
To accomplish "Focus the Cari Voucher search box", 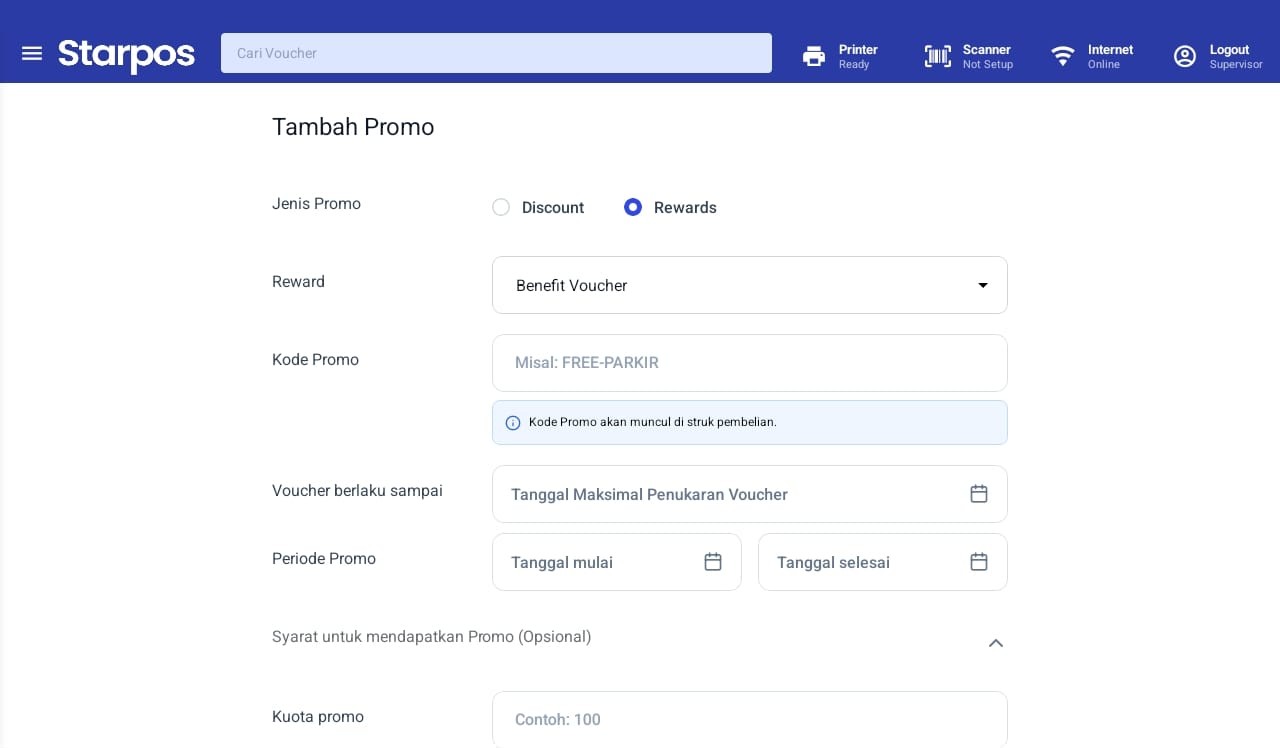I will tap(496, 53).
